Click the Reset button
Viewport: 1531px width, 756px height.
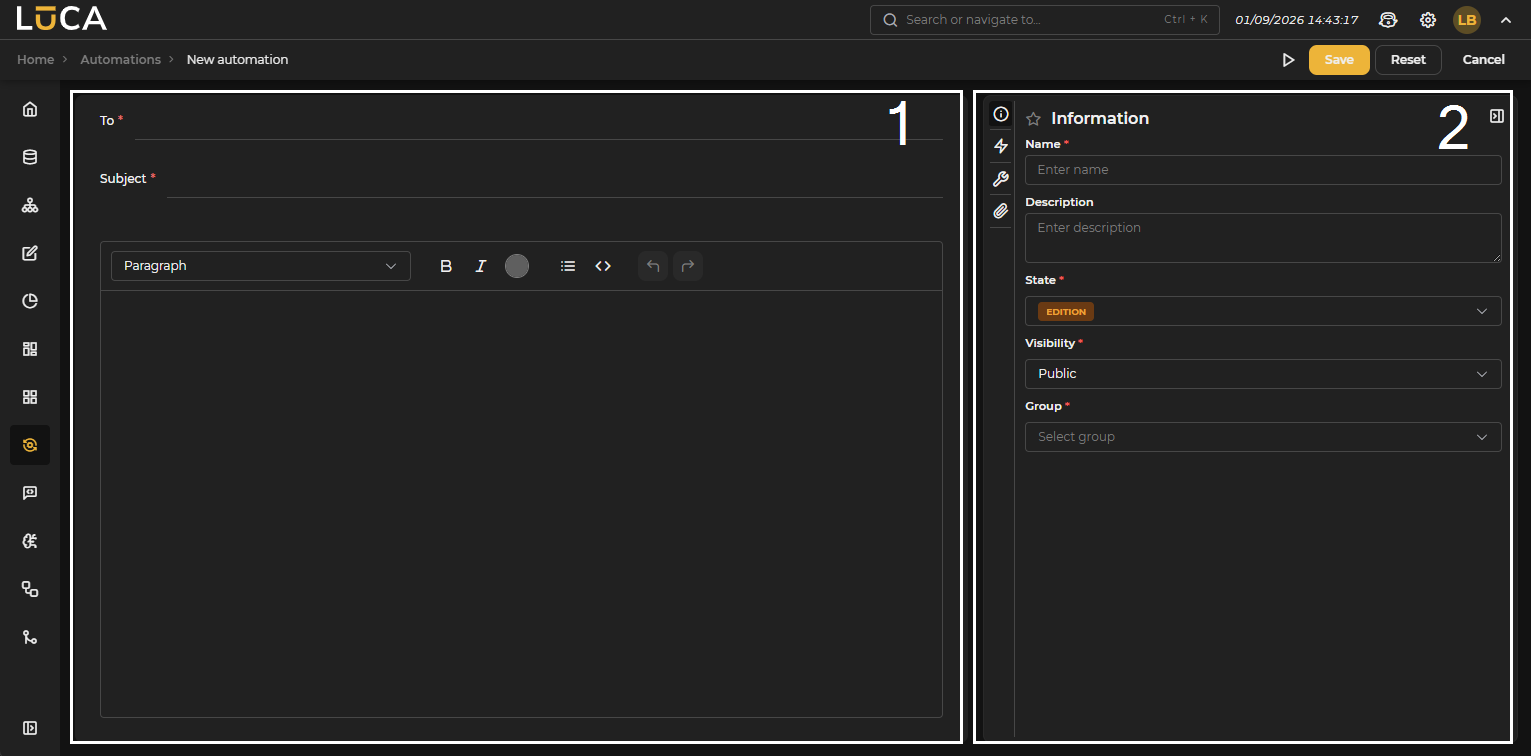pos(1408,60)
